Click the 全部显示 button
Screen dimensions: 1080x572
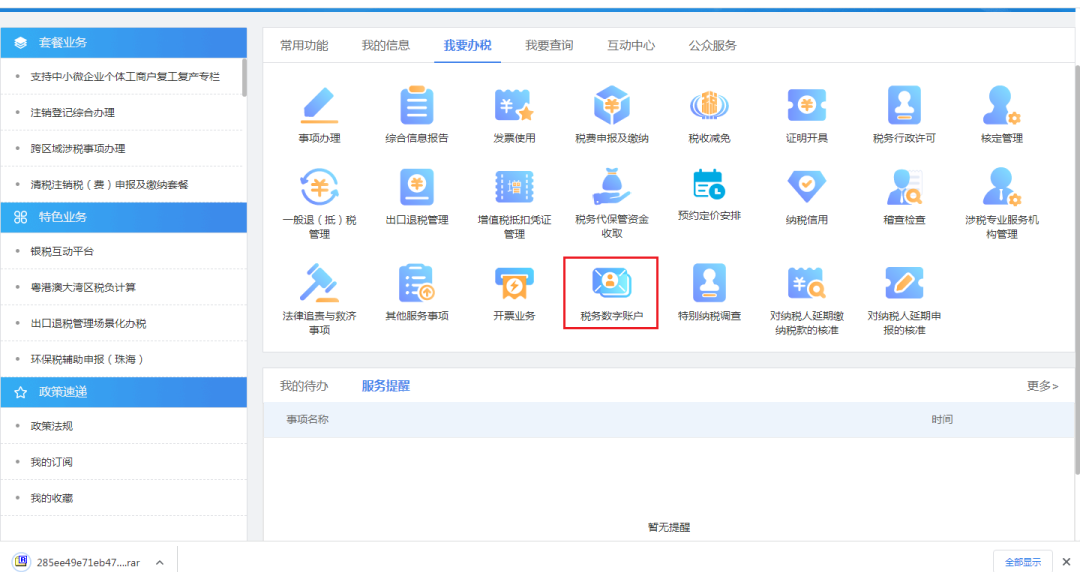coord(1023,562)
